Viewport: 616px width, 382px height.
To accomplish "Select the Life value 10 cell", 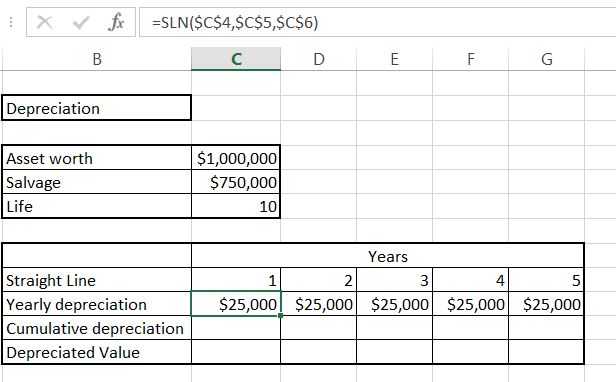I will click(236, 206).
